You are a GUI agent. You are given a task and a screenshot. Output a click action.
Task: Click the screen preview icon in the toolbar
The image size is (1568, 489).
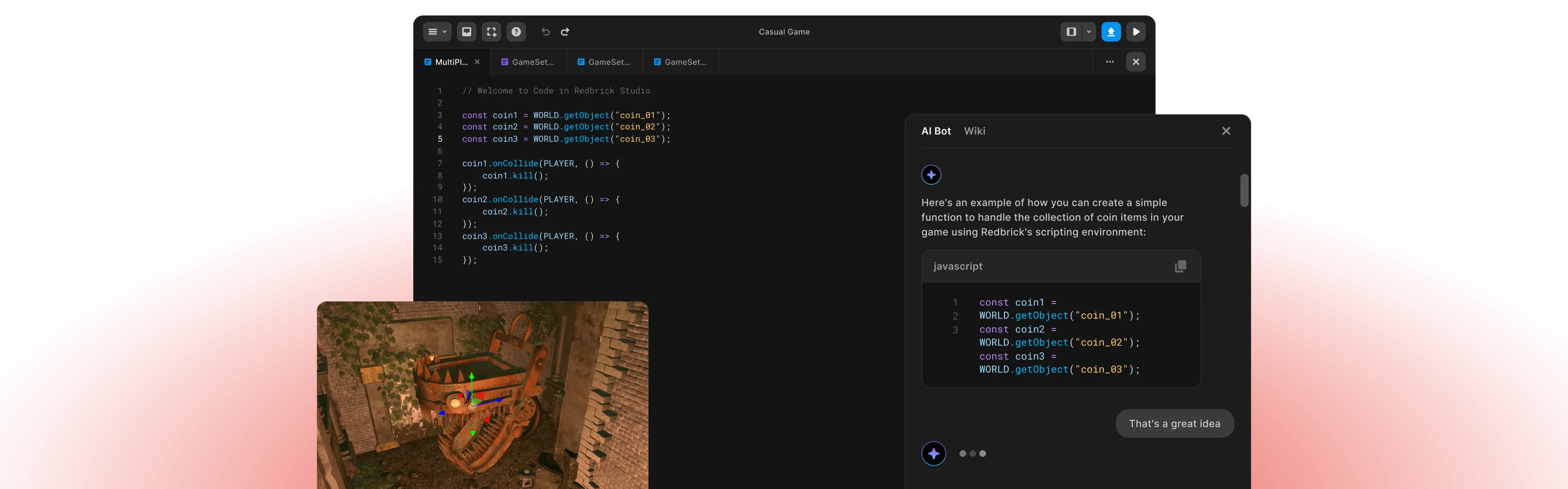coord(467,32)
